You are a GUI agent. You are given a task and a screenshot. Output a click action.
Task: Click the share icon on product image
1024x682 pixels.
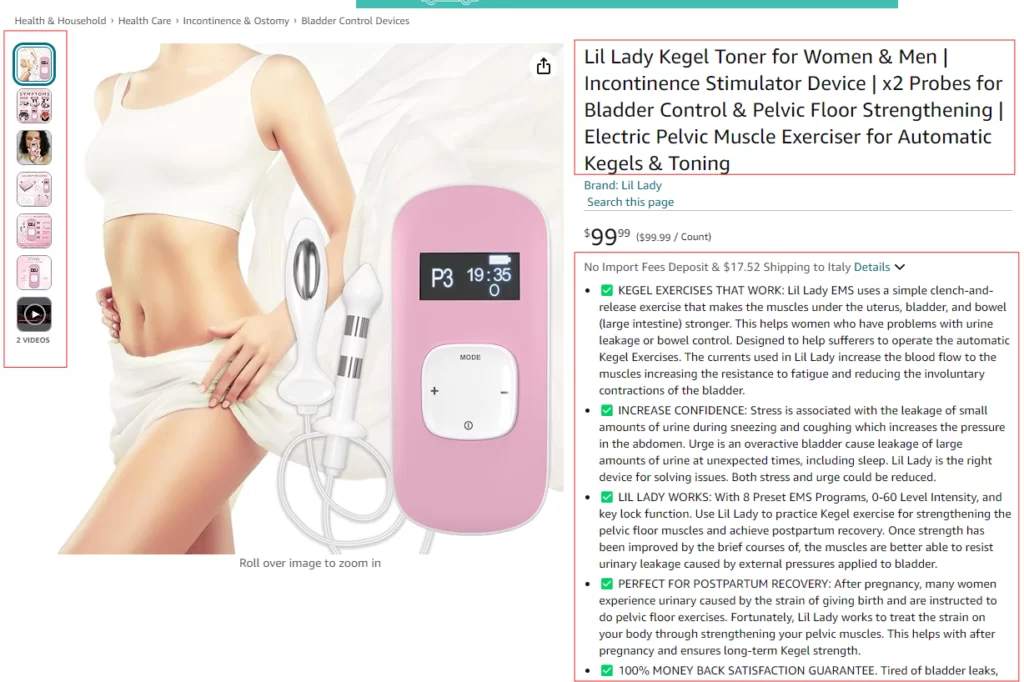(x=543, y=66)
